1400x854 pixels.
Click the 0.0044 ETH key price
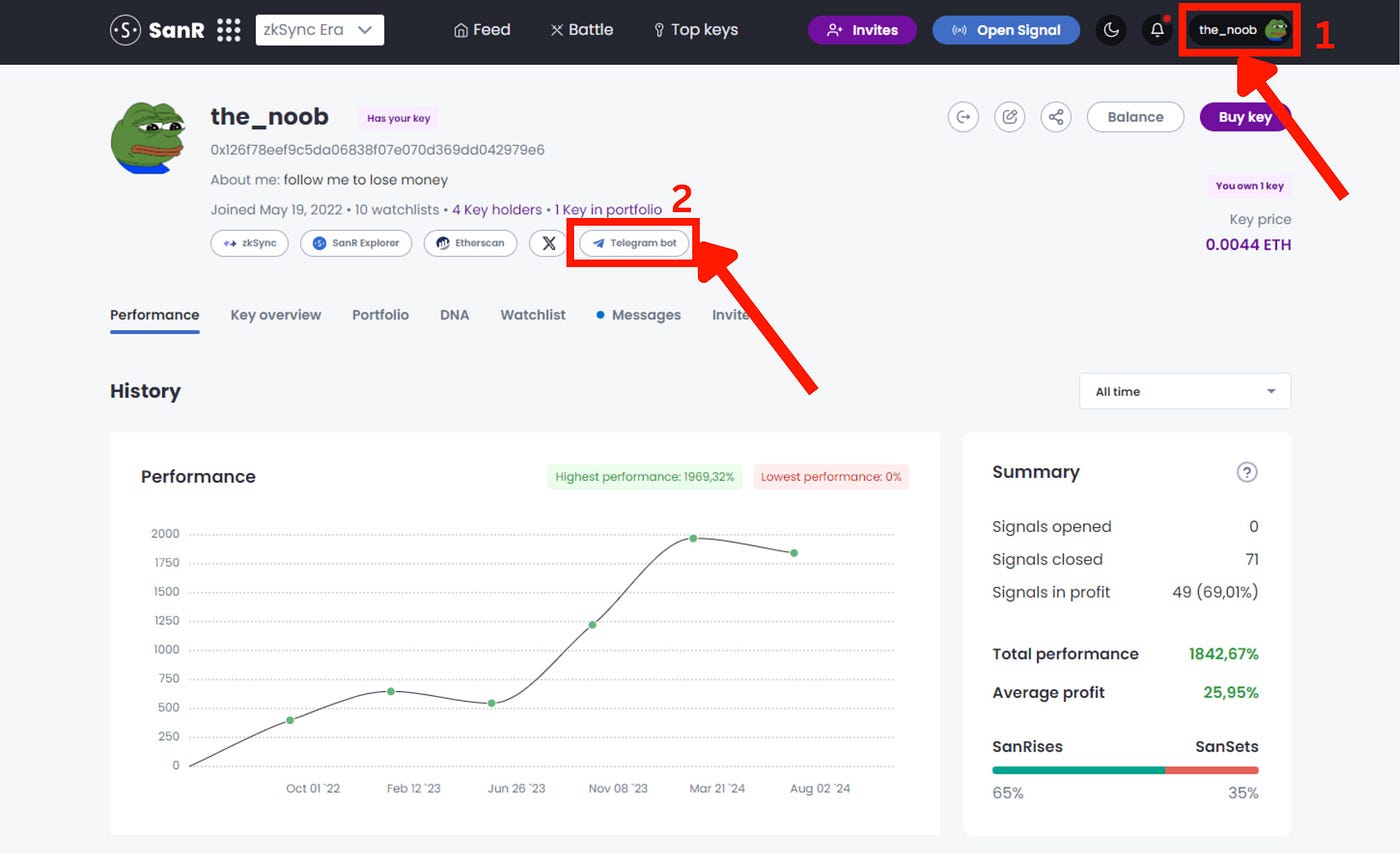click(x=1248, y=244)
